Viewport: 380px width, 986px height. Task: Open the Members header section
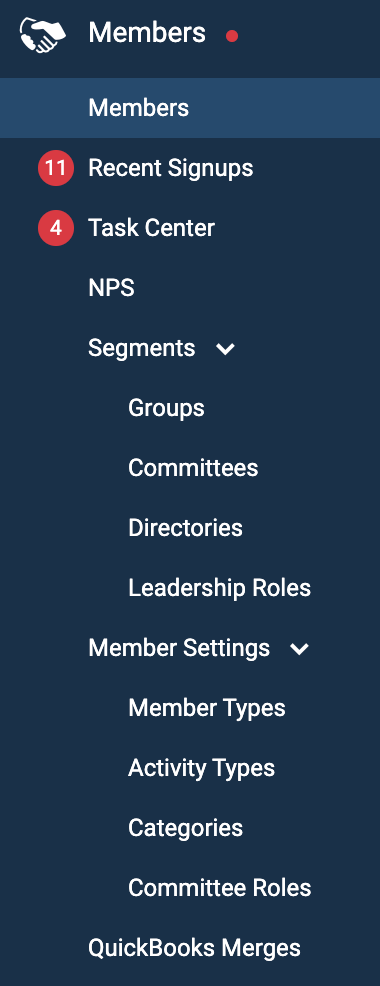(147, 33)
